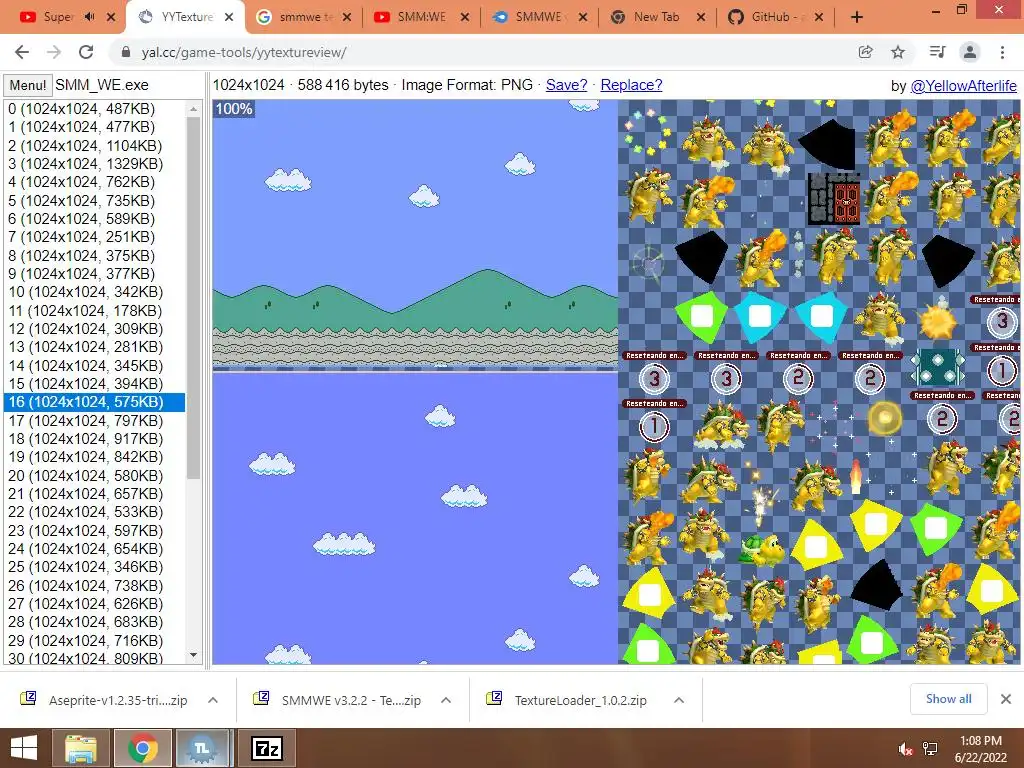Open a new browser tab
Screen dimensions: 1024x768
pos(857,17)
